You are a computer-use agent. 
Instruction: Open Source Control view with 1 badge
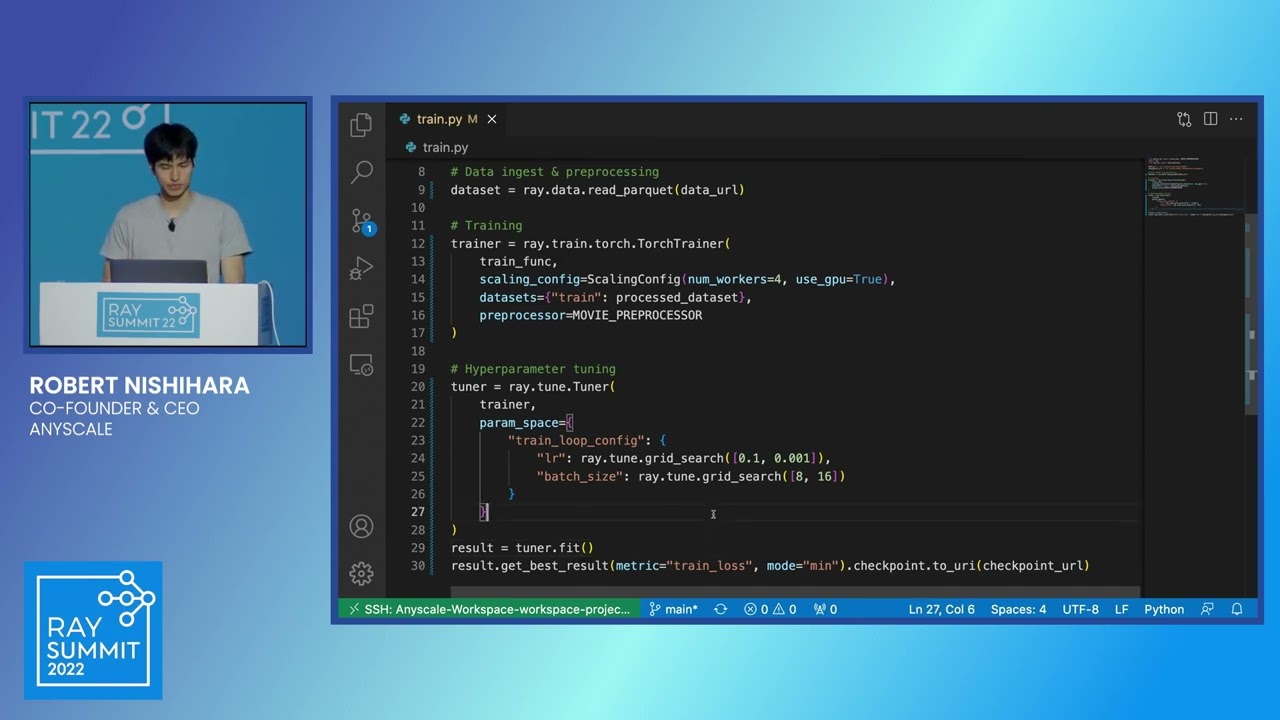pos(362,221)
